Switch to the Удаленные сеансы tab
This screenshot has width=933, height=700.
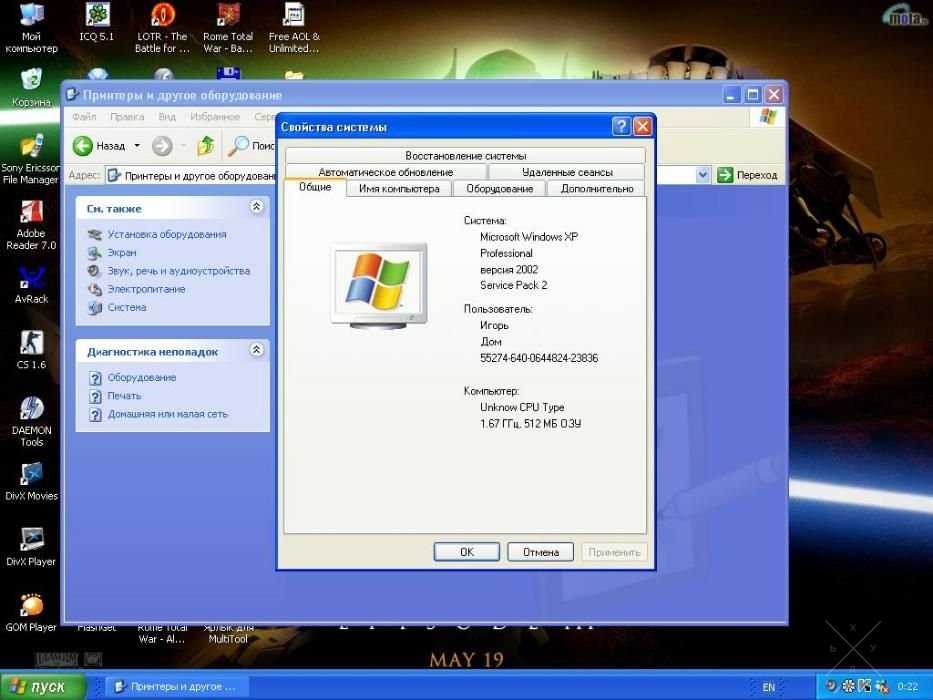(x=567, y=172)
